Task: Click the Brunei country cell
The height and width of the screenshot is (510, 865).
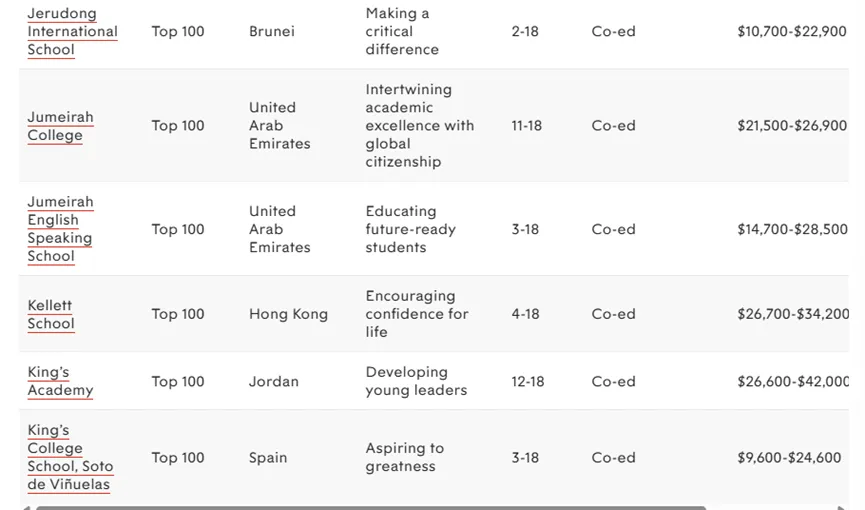Action: click(272, 31)
